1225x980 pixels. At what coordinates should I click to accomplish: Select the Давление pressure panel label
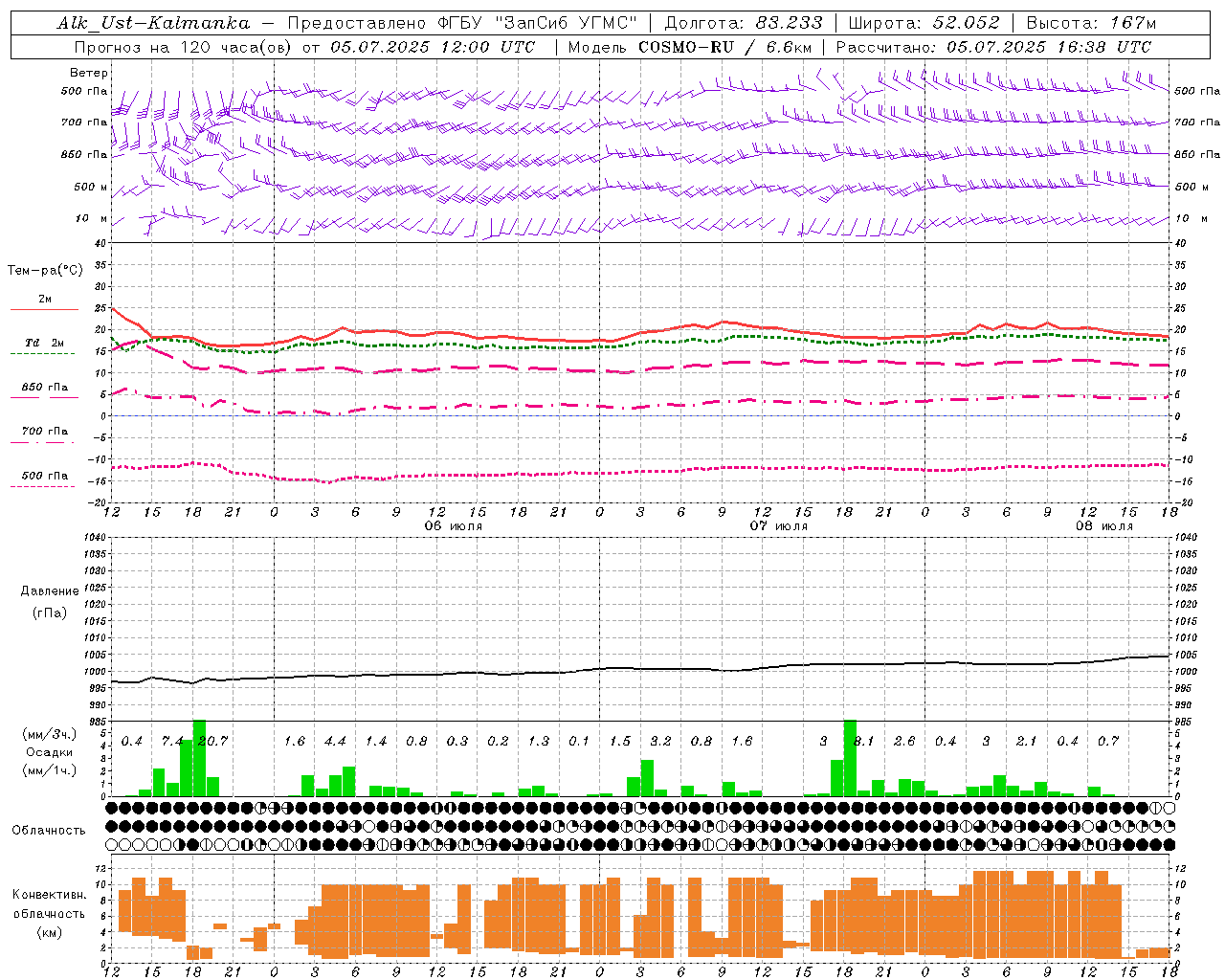click(50, 590)
